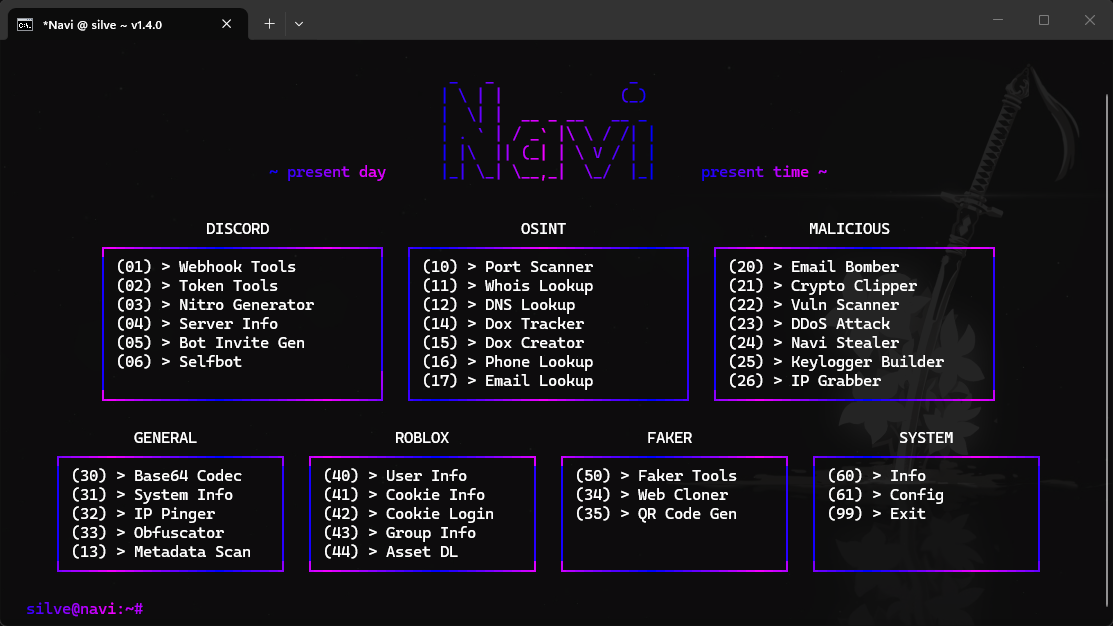Click the '(31) > System Info' entry
Screen dimensions: 1113x626
(152, 495)
